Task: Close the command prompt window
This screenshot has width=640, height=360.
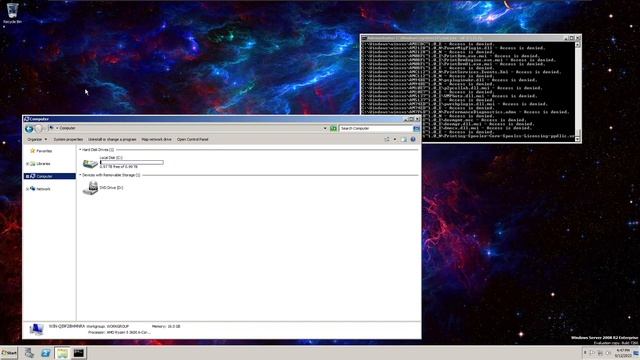Action: (x=578, y=38)
